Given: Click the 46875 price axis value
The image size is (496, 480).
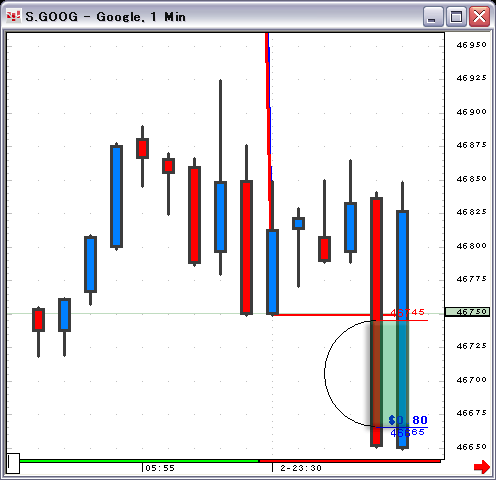Looking at the screenshot, I should click(x=471, y=145).
